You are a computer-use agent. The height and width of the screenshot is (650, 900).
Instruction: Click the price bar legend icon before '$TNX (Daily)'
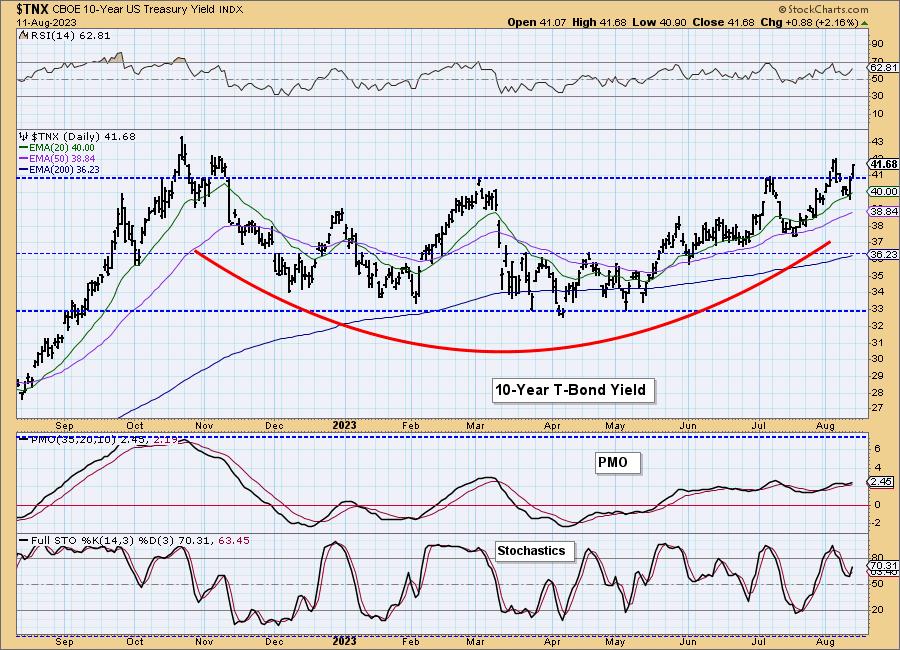click(24, 137)
